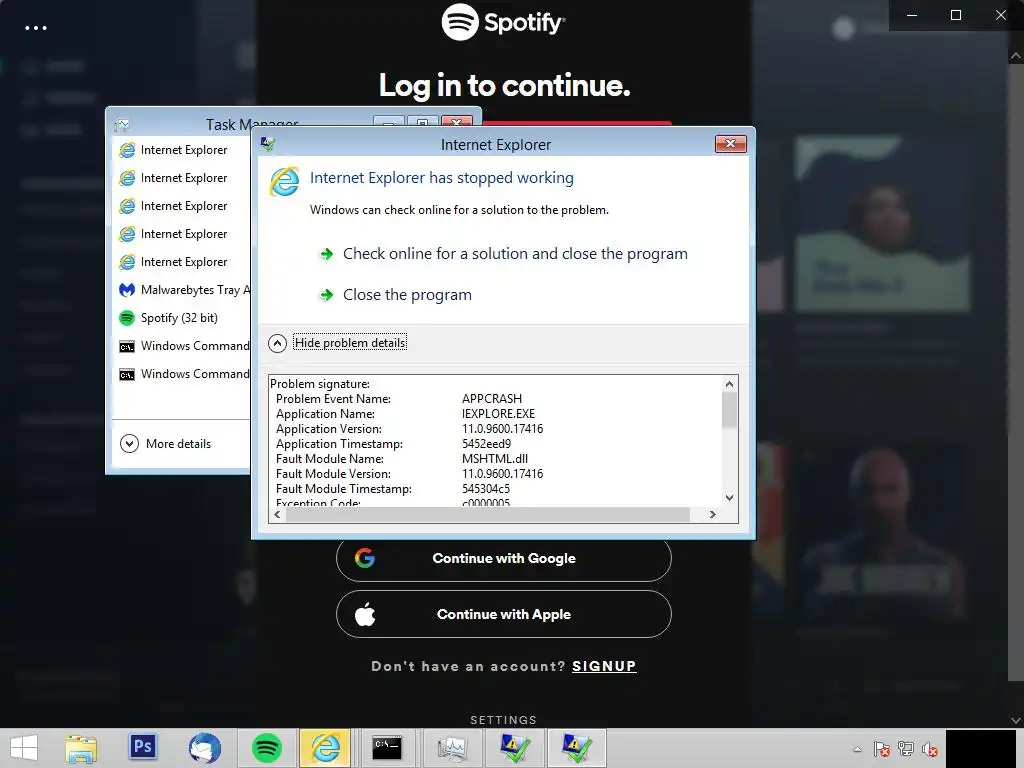Select Internet Explorer taskbar icon

coord(326,748)
